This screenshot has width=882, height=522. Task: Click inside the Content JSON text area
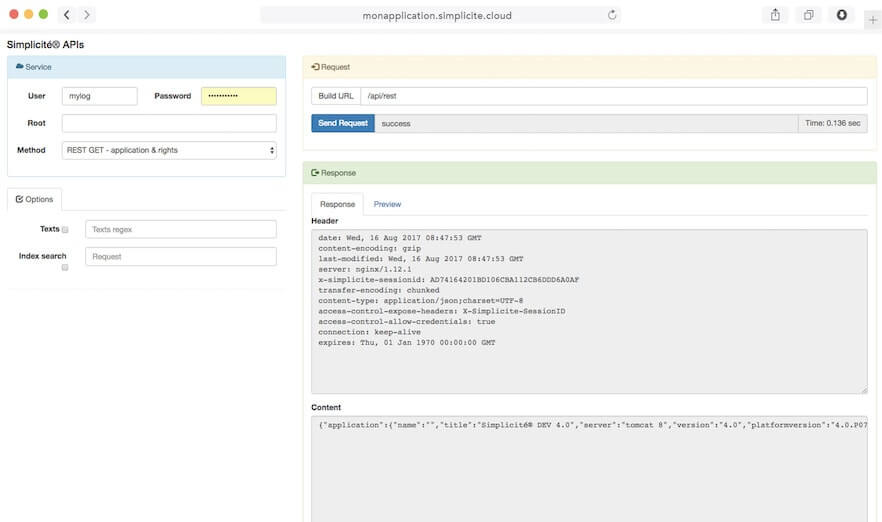click(x=589, y=469)
